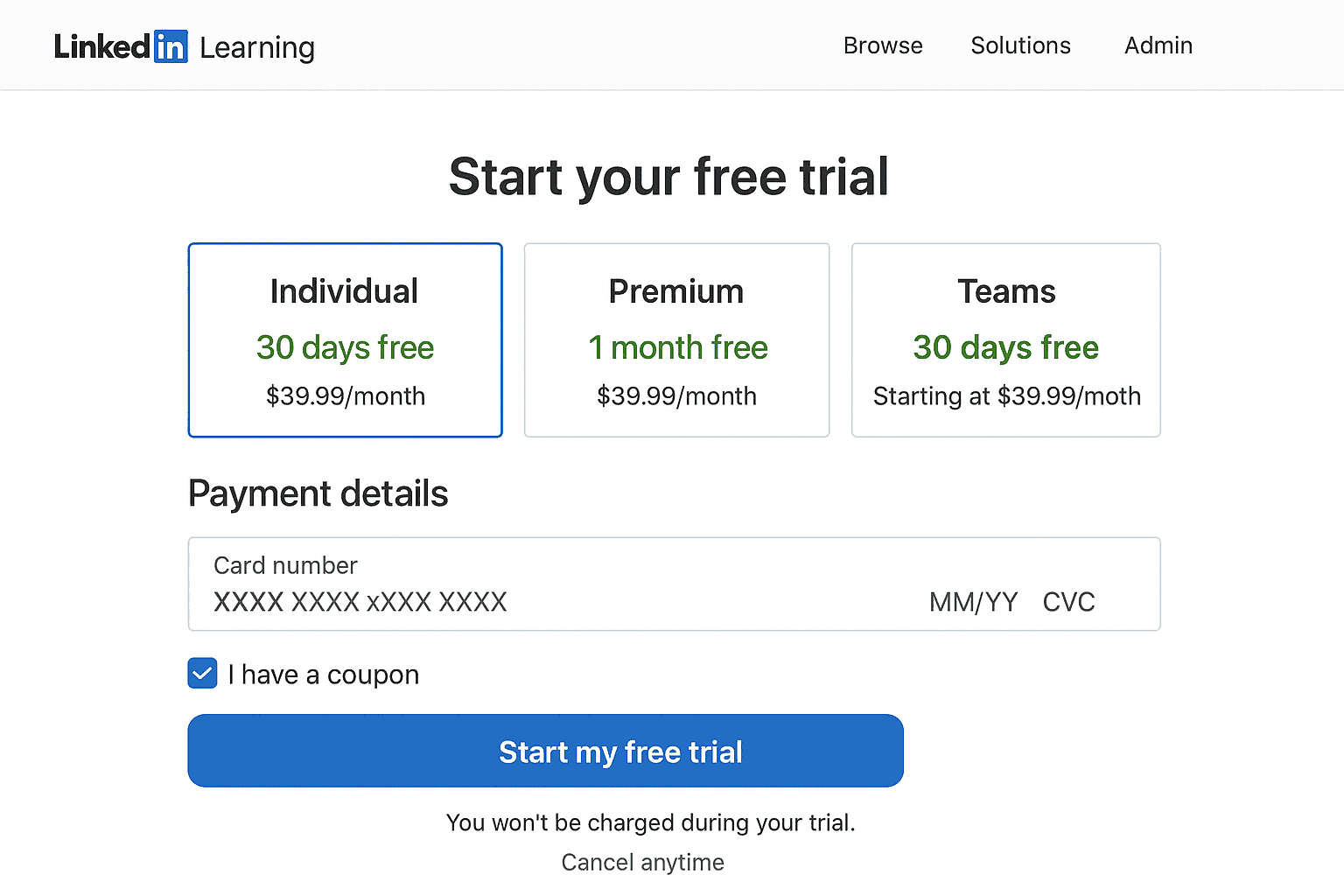Click the Learning wordmark in header
The image size is (1344, 896).
(x=256, y=47)
